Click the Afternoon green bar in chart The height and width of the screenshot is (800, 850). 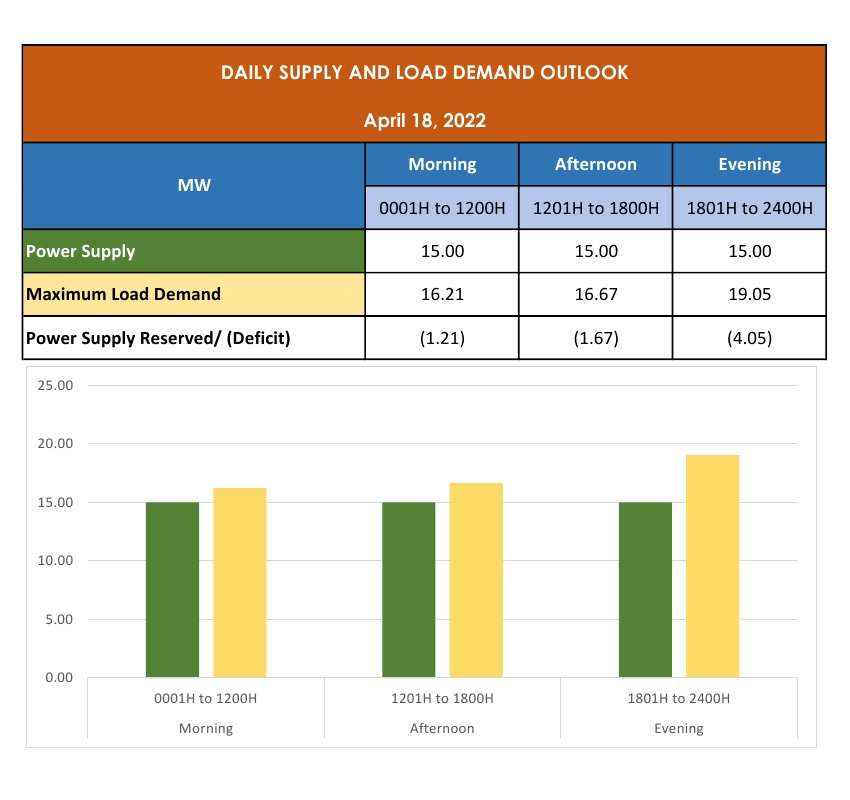[x=408, y=589]
